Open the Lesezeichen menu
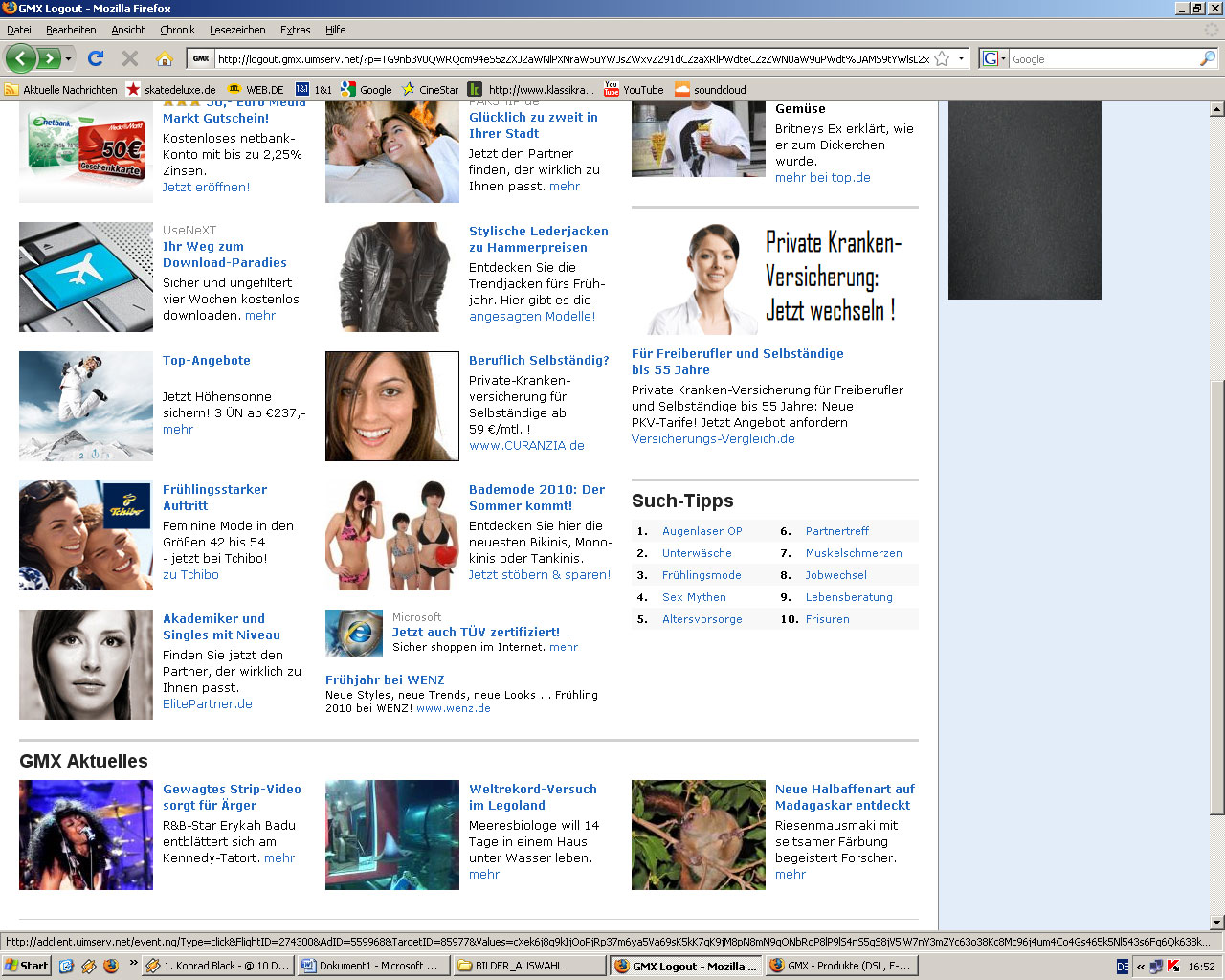The image size is (1225, 980). coord(237,30)
